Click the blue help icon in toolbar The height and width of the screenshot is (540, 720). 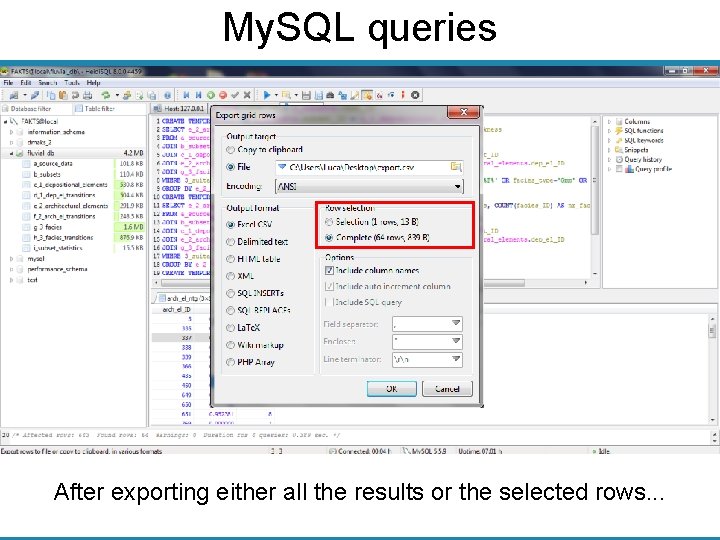coord(168,95)
